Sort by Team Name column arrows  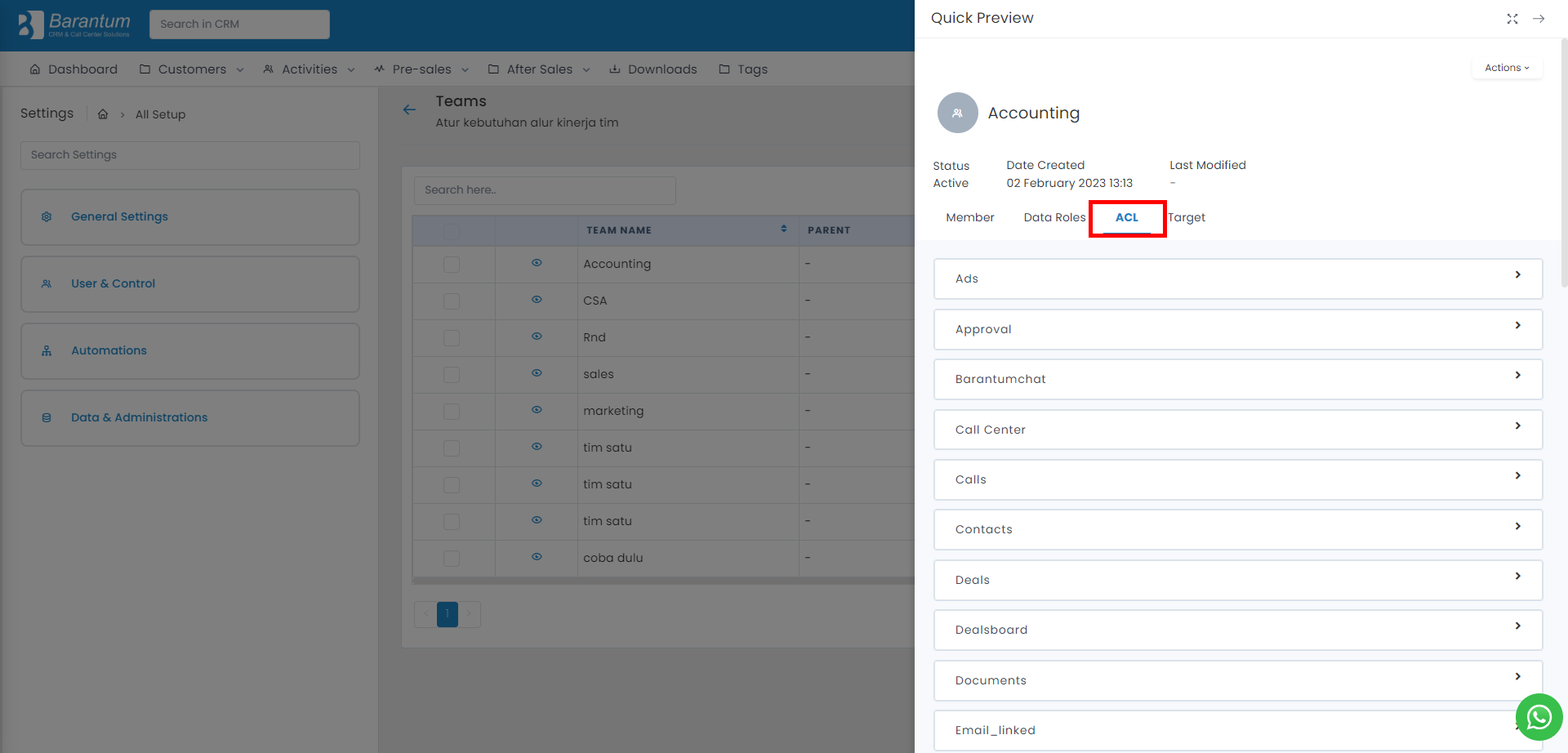click(784, 229)
